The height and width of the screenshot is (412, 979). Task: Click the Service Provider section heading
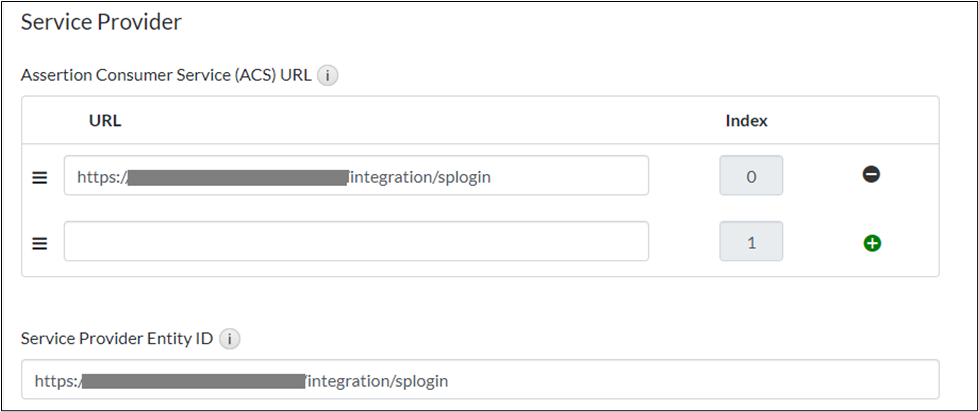(101, 22)
